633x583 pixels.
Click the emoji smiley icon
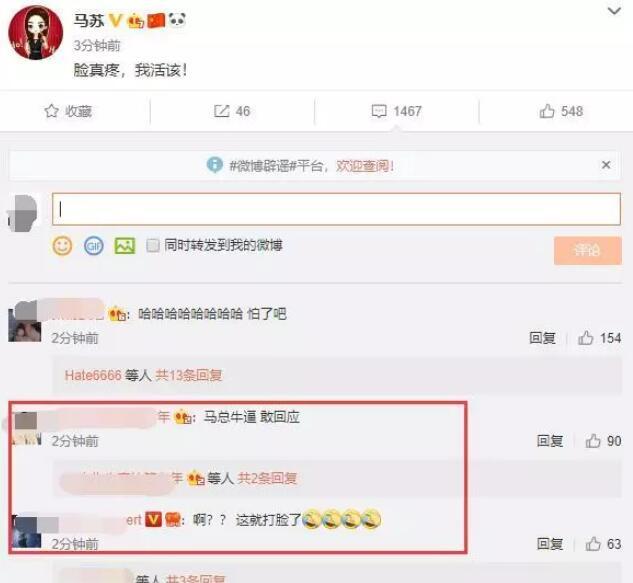click(62, 245)
